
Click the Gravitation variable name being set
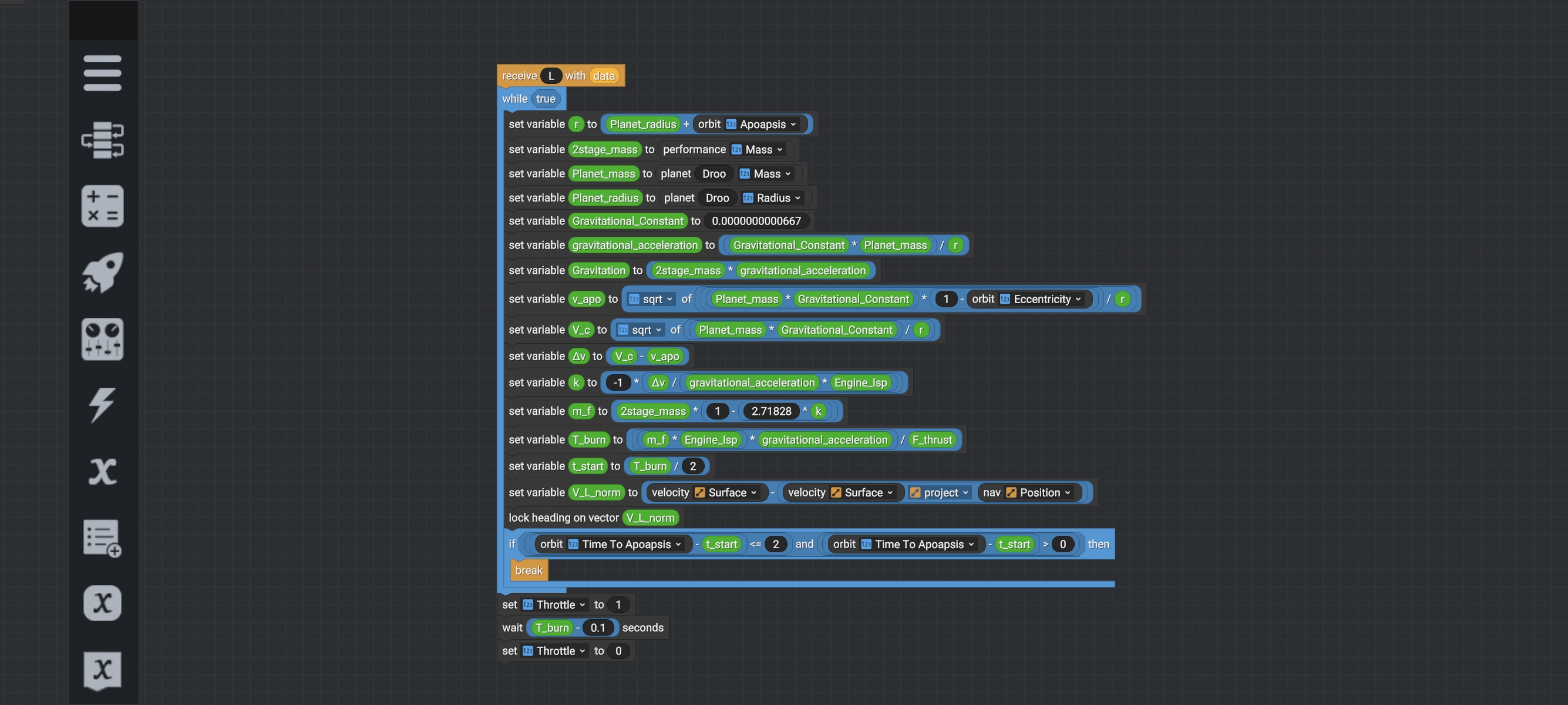[x=598, y=271]
